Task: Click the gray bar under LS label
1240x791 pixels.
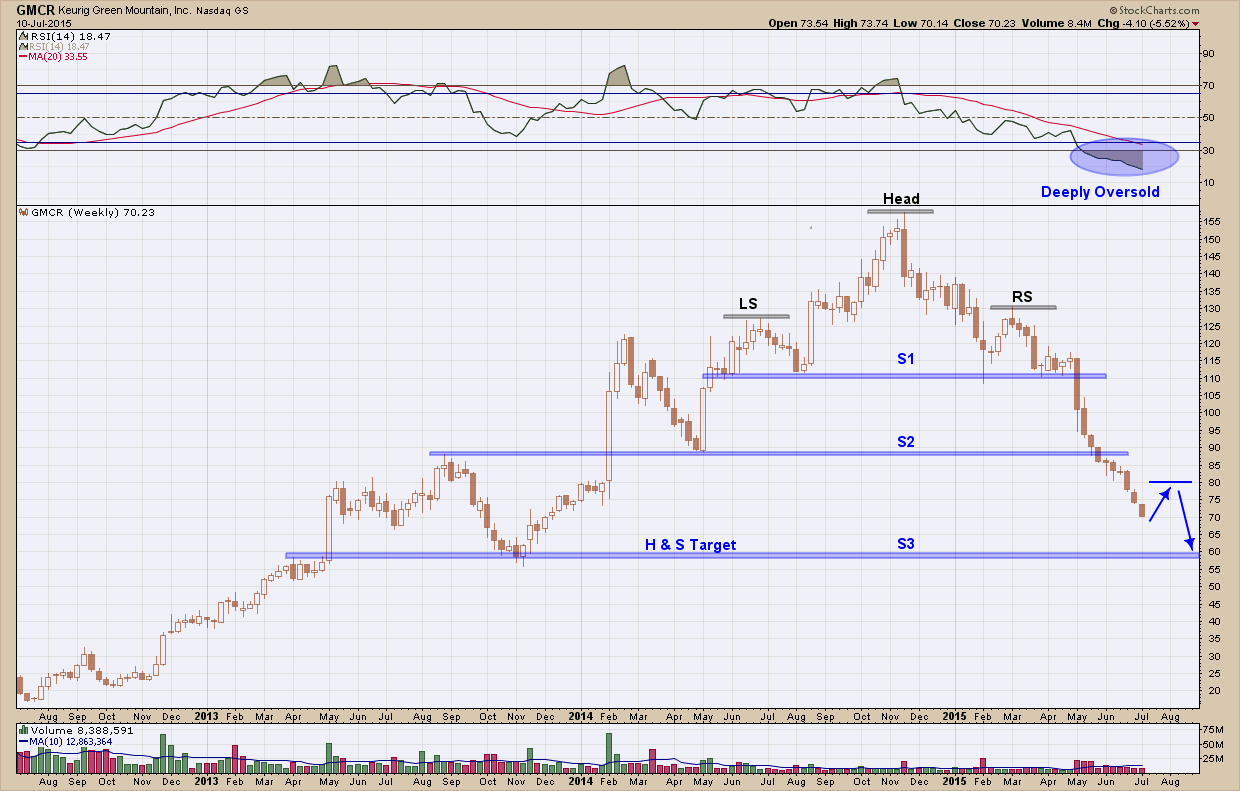Action: [756, 316]
